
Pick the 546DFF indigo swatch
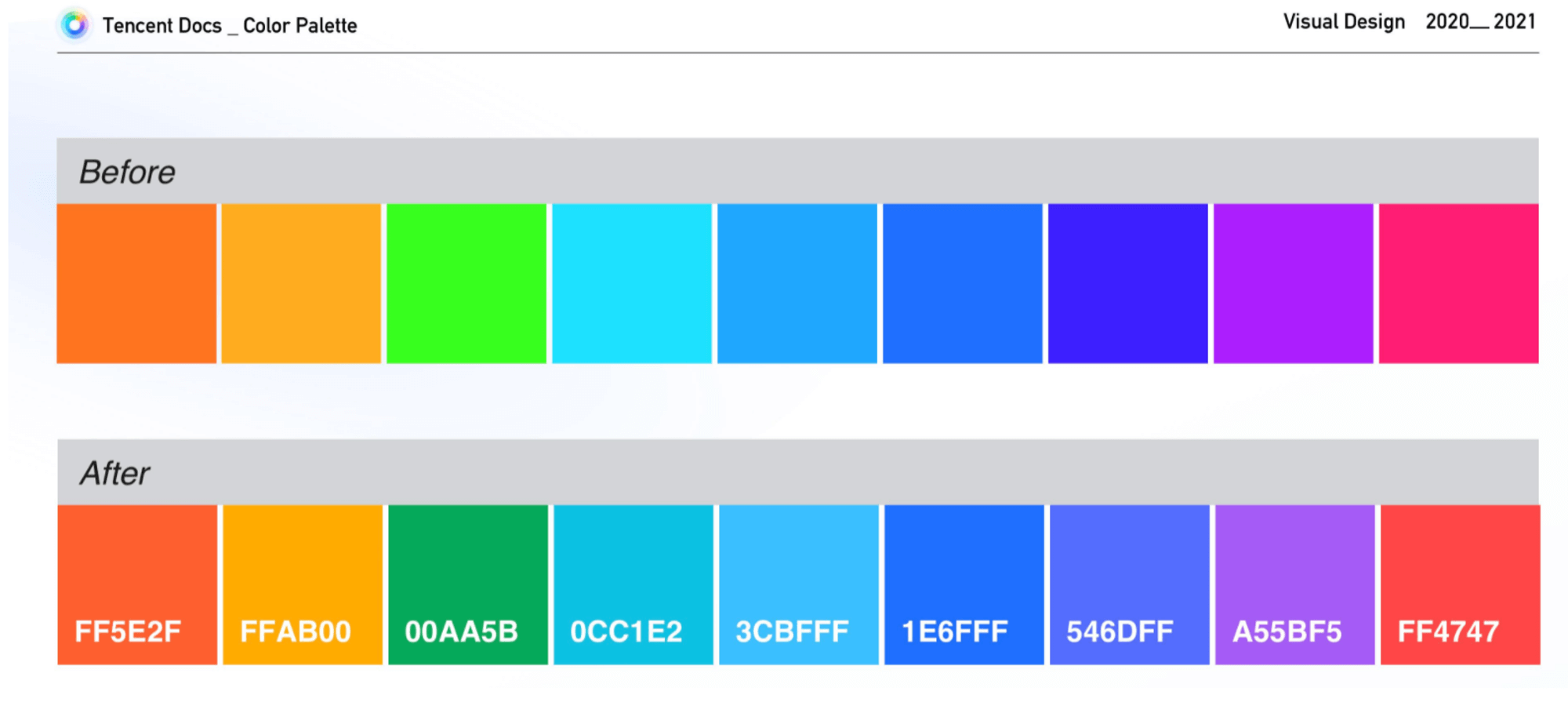pos(1130,584)
